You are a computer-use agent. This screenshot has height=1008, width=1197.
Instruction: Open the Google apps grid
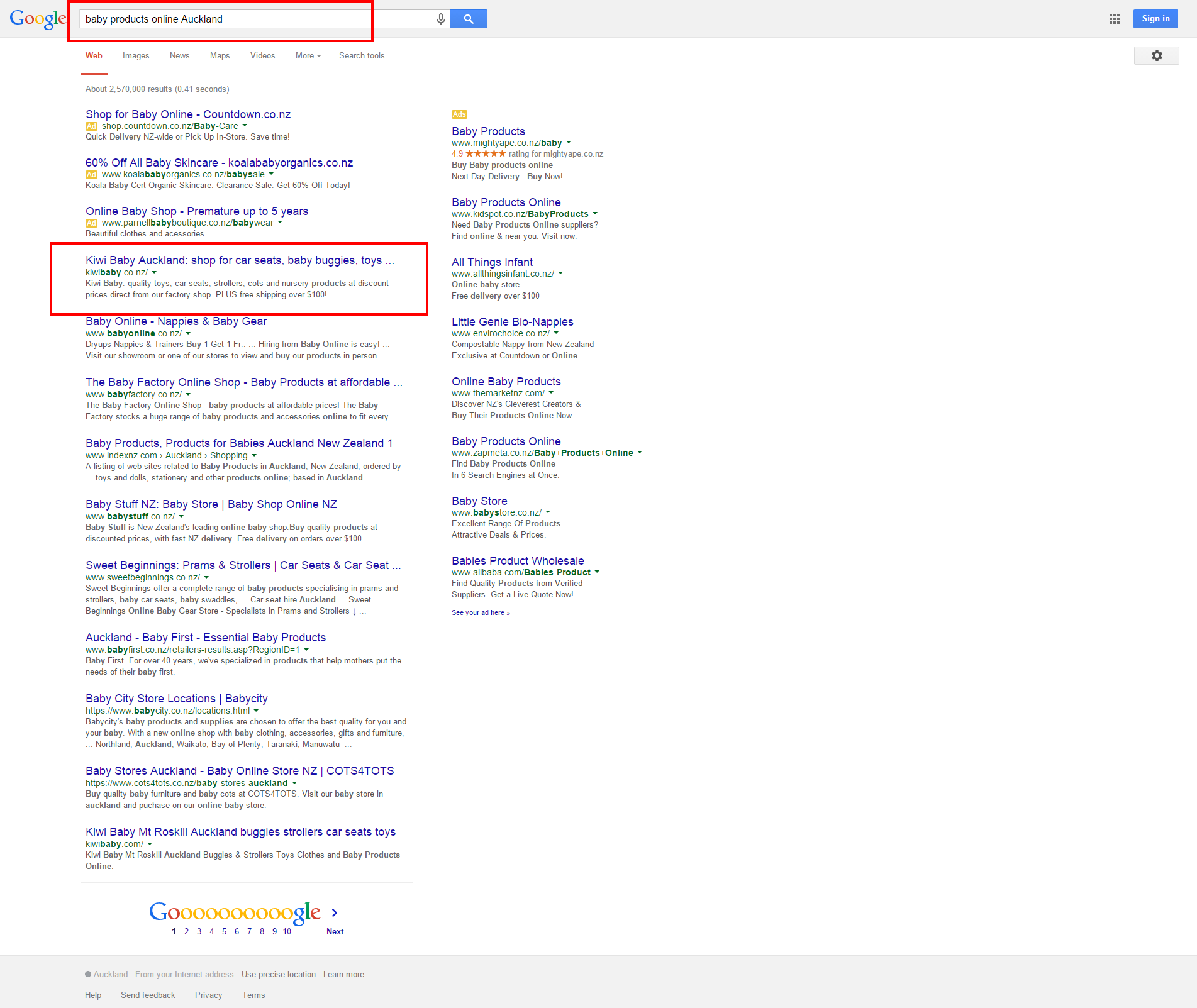[x=1114, y=19]
